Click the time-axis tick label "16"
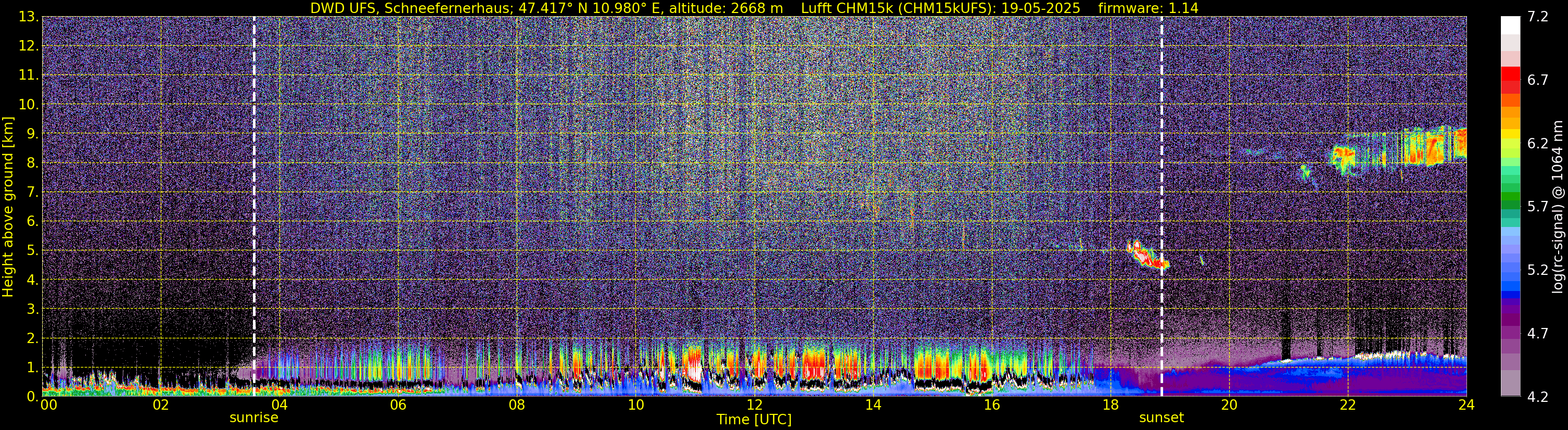 point(991,405)
